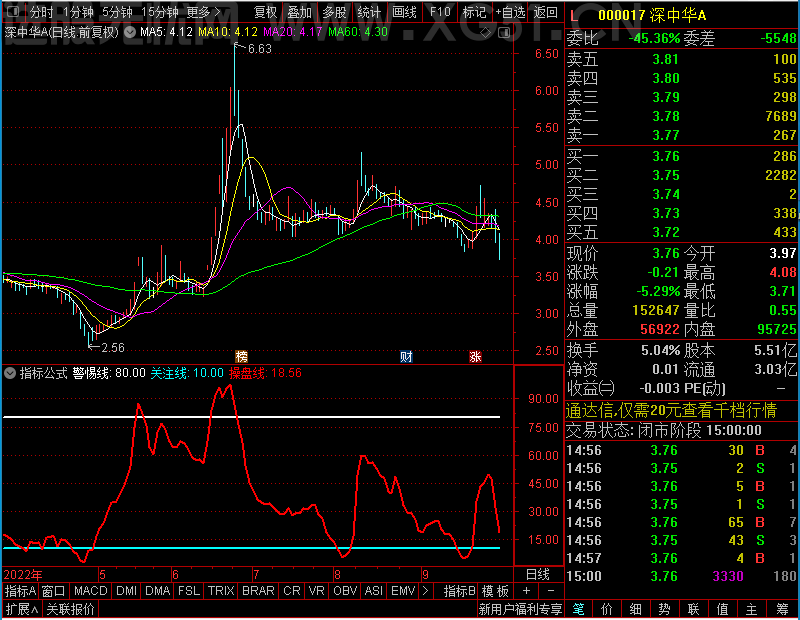Select the ASI indicator
The width and height of the screenshot is (800, 620).
point(373,591)
